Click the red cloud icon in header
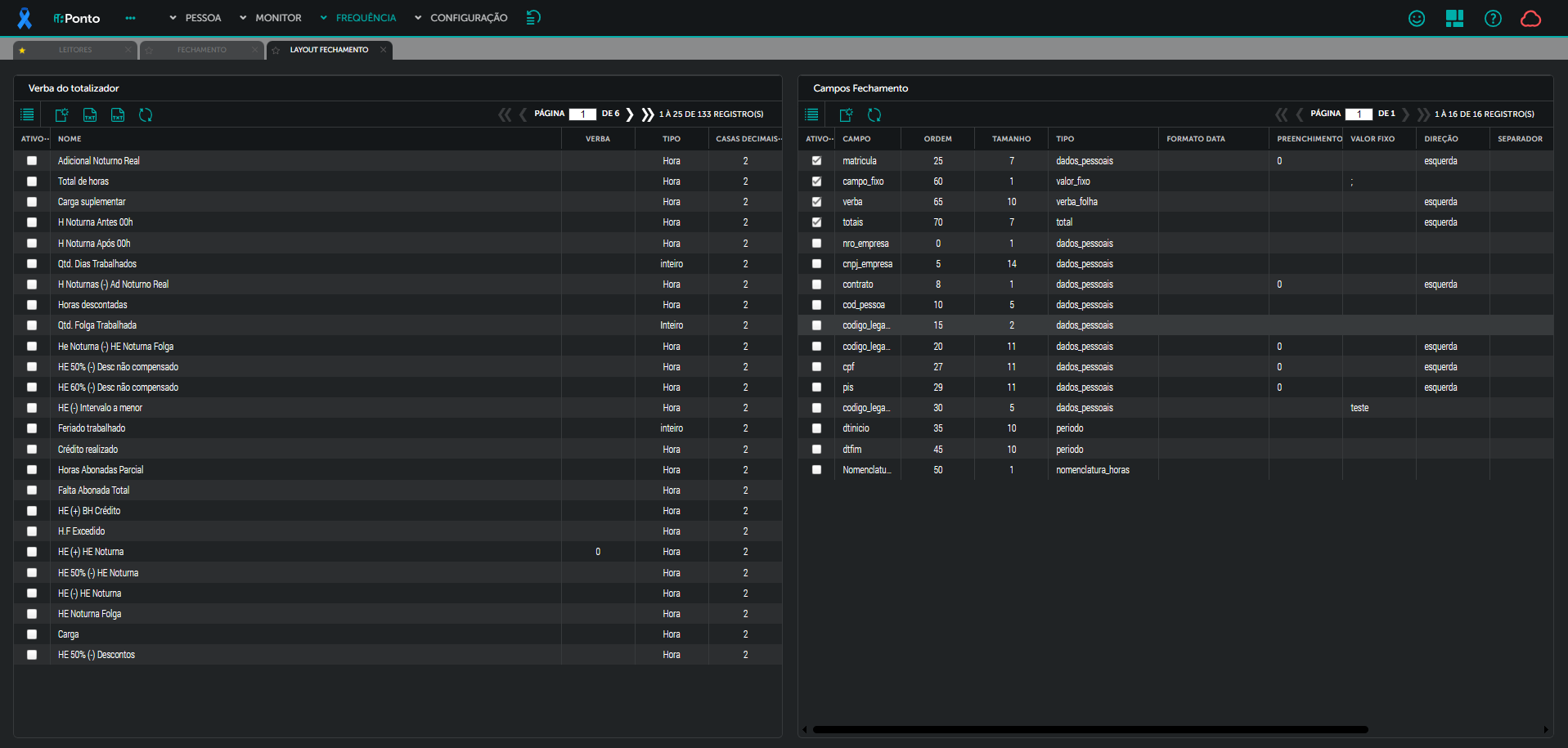This screenshot has height=748, width=1568. 1530,18
